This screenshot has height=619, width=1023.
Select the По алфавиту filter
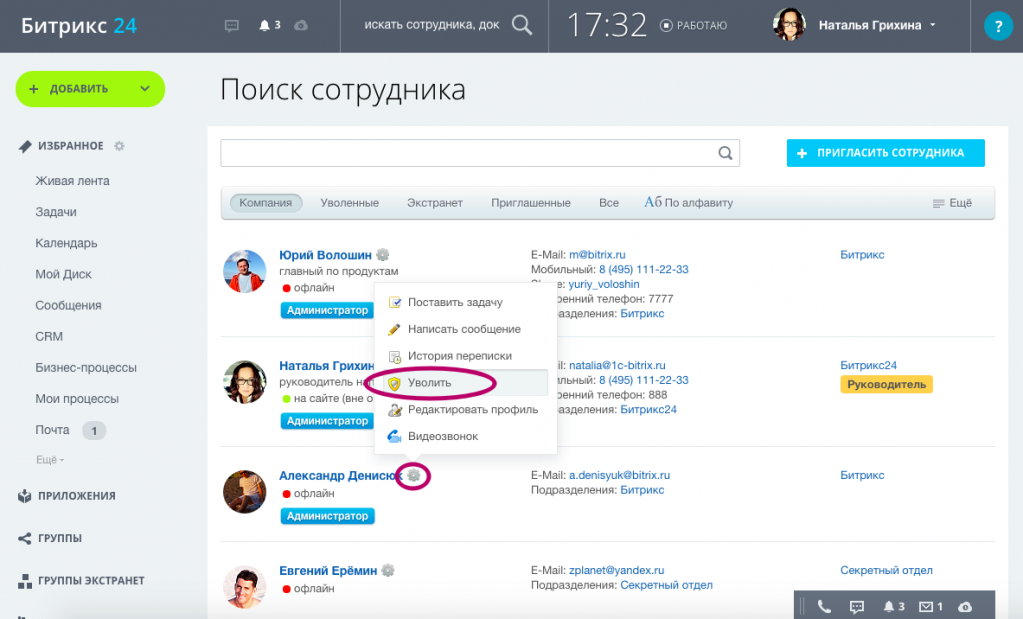pos(688,203)
